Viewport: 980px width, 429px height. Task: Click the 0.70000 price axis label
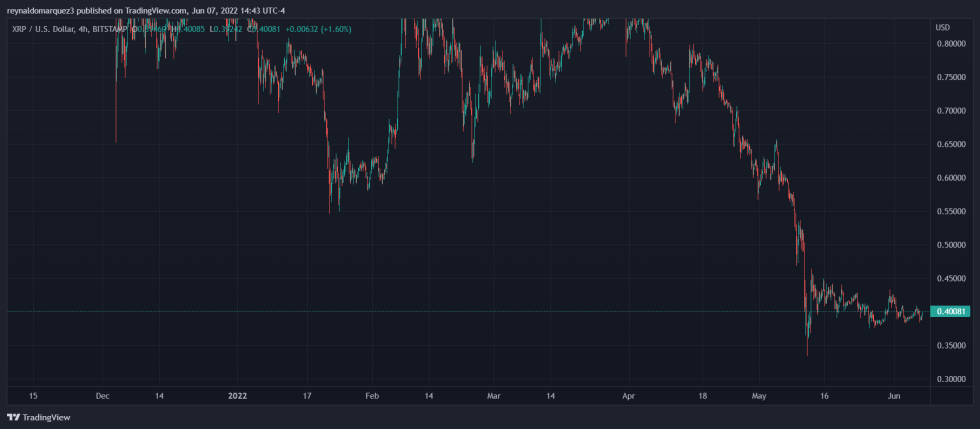point(950,111)
